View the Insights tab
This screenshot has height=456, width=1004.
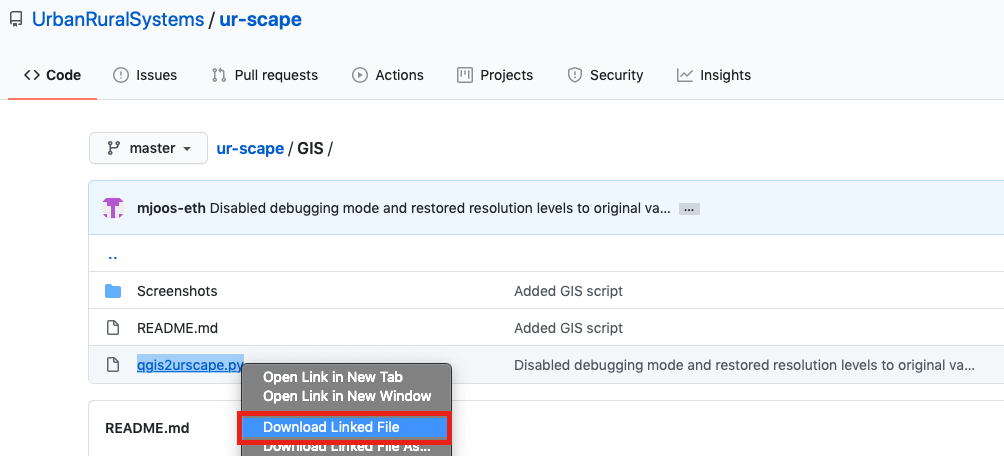[x=713, y=75]
